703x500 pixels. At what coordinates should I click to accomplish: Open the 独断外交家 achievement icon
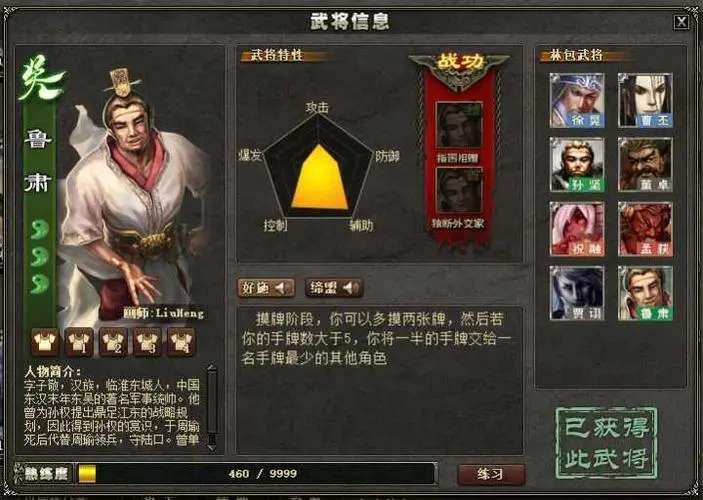coord(459,191)
